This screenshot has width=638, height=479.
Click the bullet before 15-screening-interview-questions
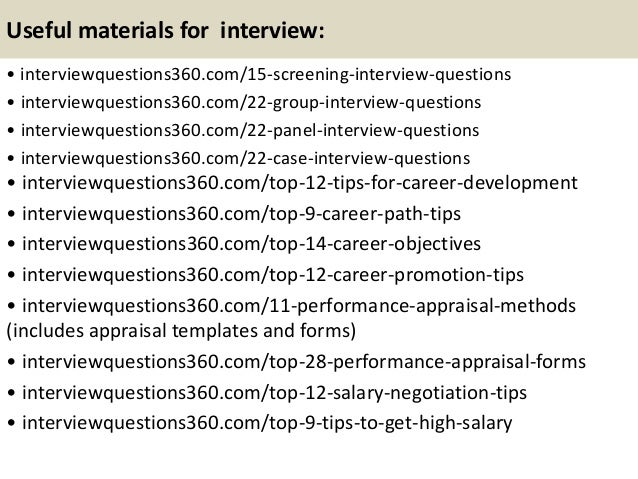pos(10,74)
